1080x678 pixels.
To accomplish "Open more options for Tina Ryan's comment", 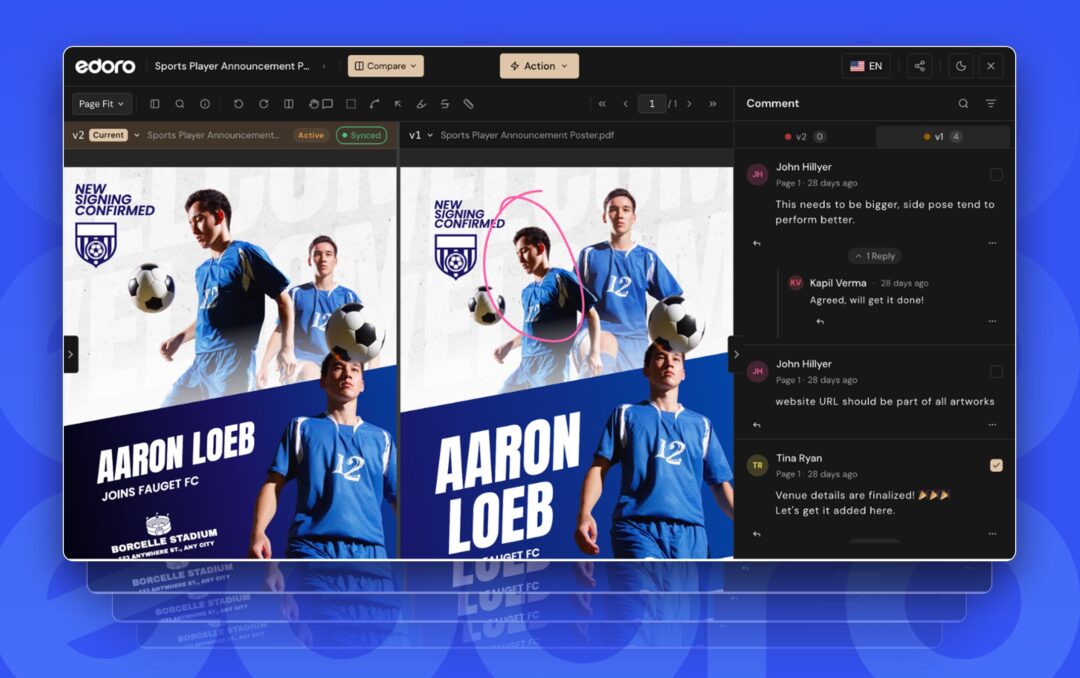I will point(992,534).
